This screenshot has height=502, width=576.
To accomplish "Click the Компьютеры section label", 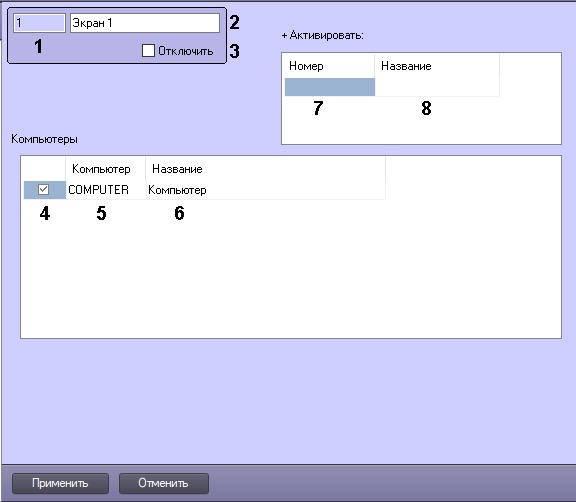I will click(44, 139).
